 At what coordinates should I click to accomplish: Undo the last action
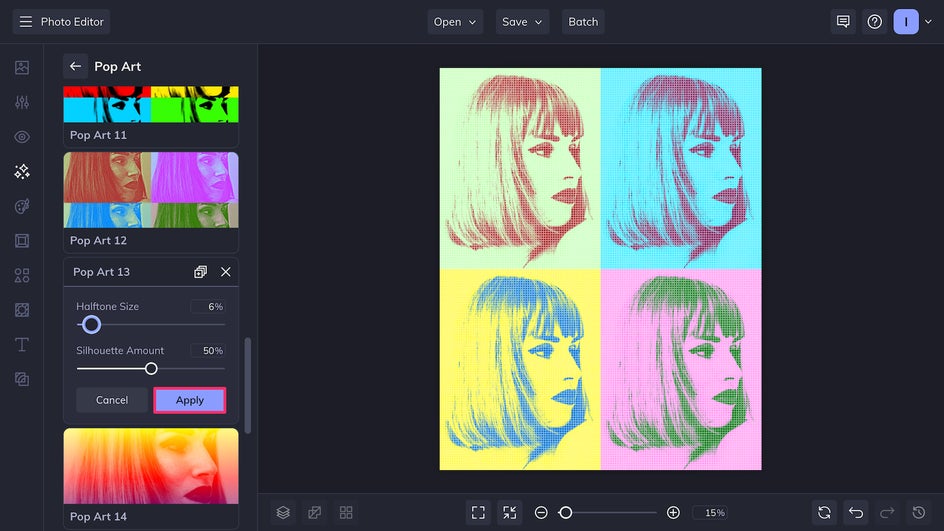pyautogui.click(x=856, y=512)
